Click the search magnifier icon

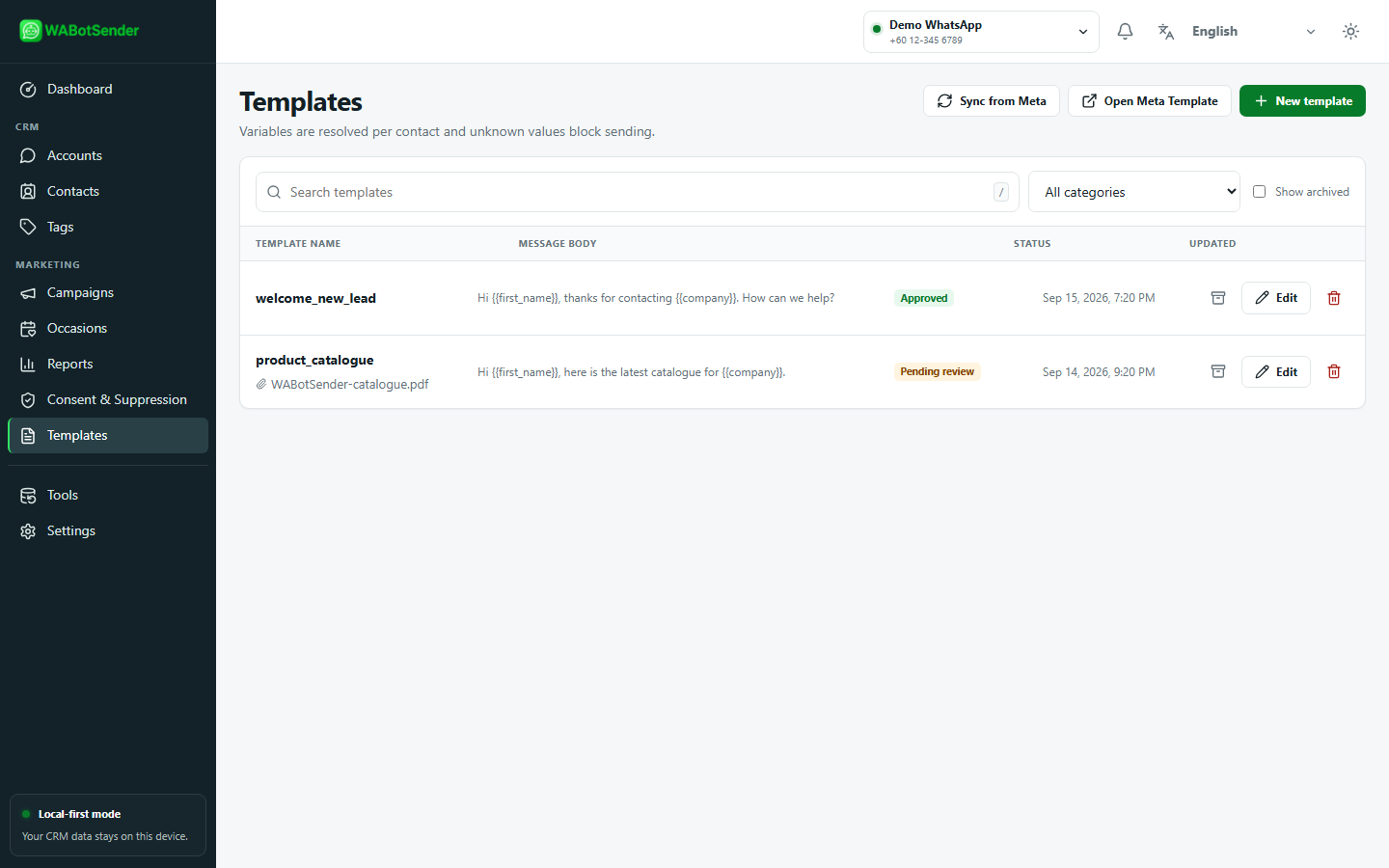(274, 192)
